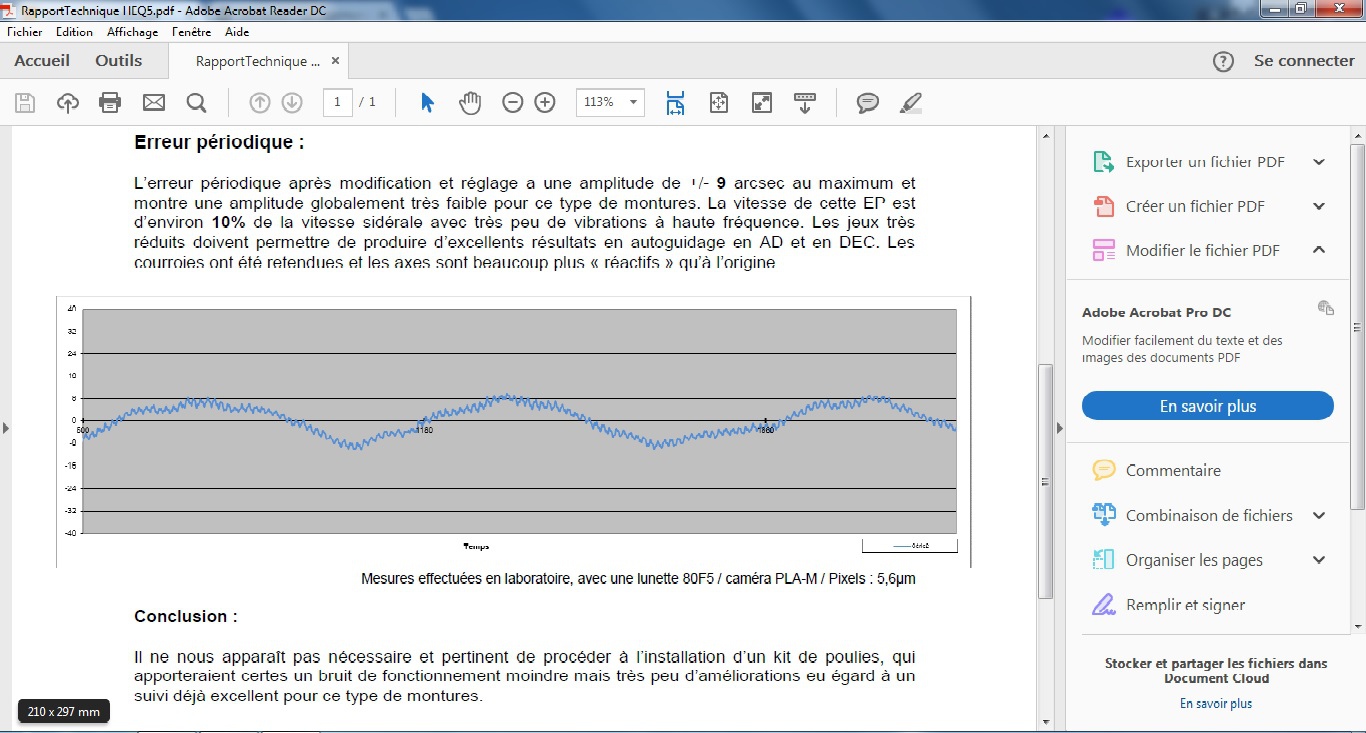Click the fit full page icon
The image size is (1366, 733).
click(x=719, y=102)
